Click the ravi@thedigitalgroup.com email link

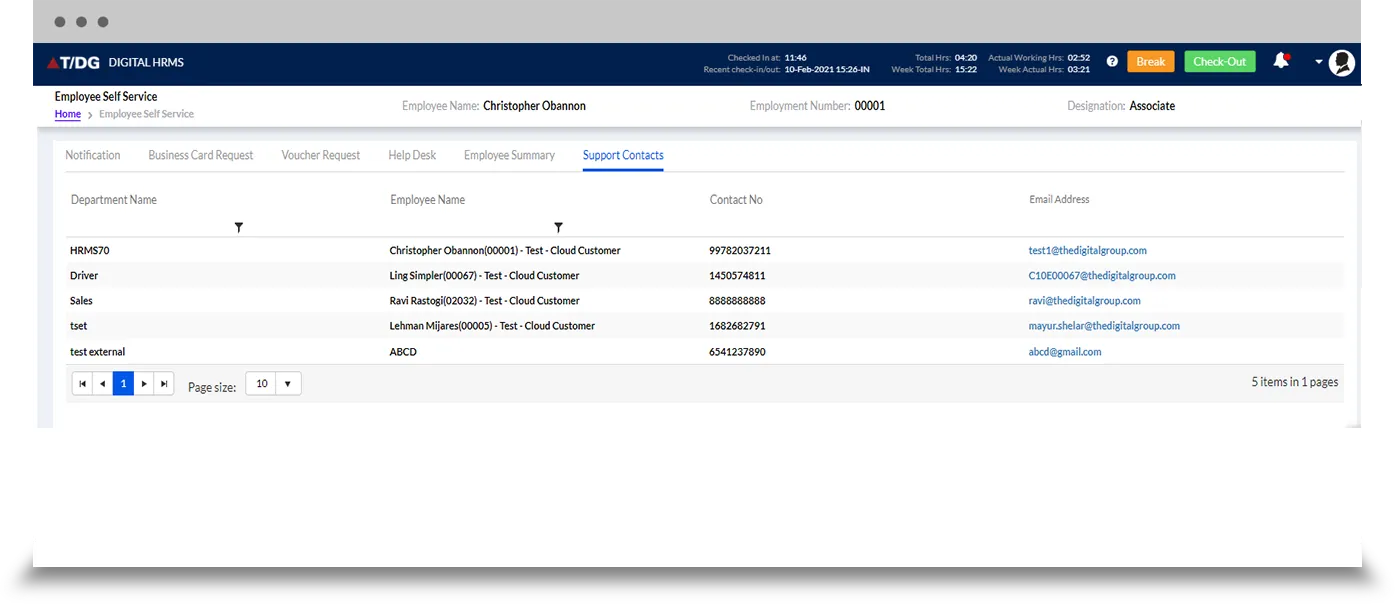coord(1084,301)
